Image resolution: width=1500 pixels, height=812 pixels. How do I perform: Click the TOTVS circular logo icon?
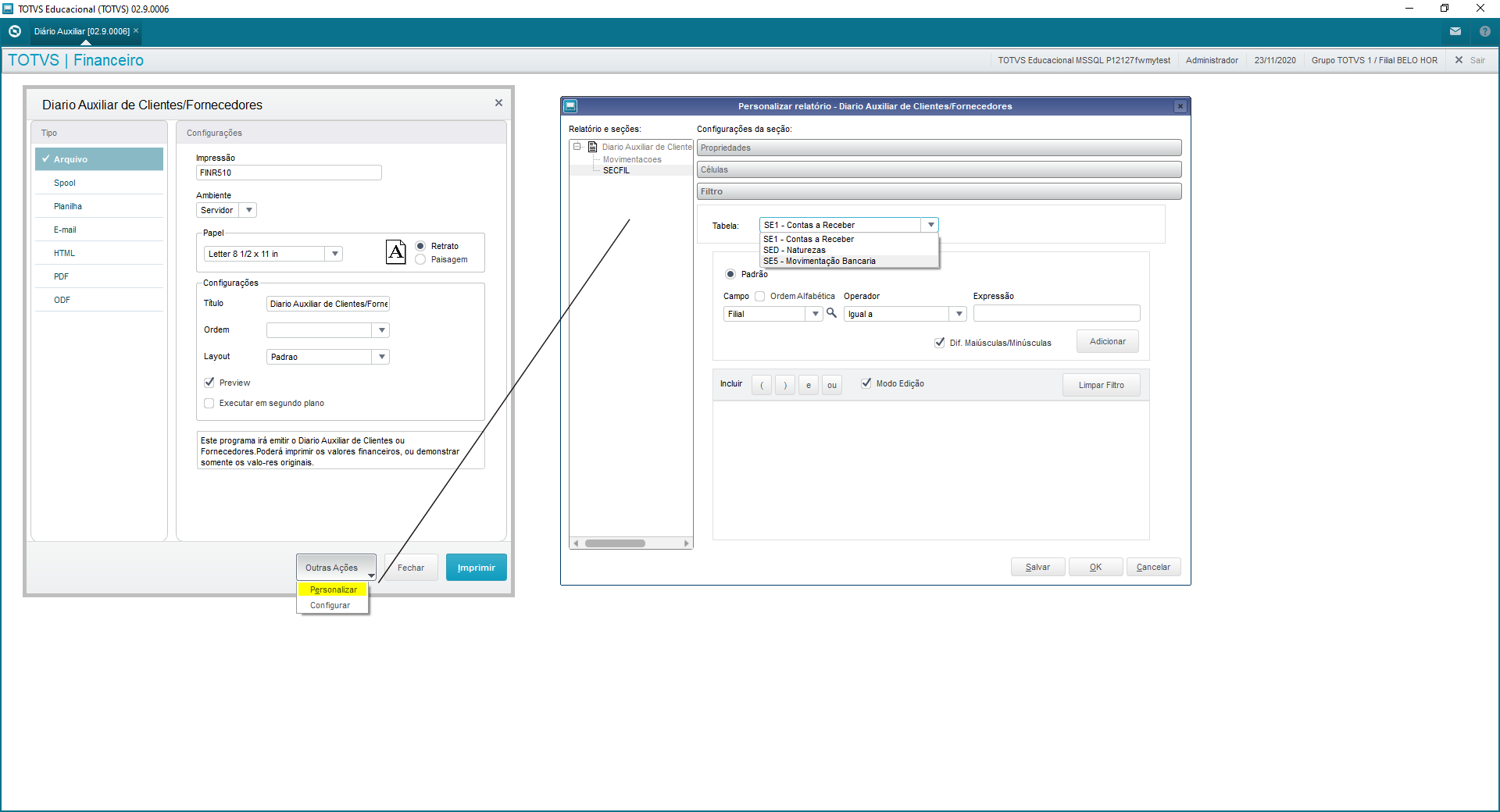tap(15, 31)
